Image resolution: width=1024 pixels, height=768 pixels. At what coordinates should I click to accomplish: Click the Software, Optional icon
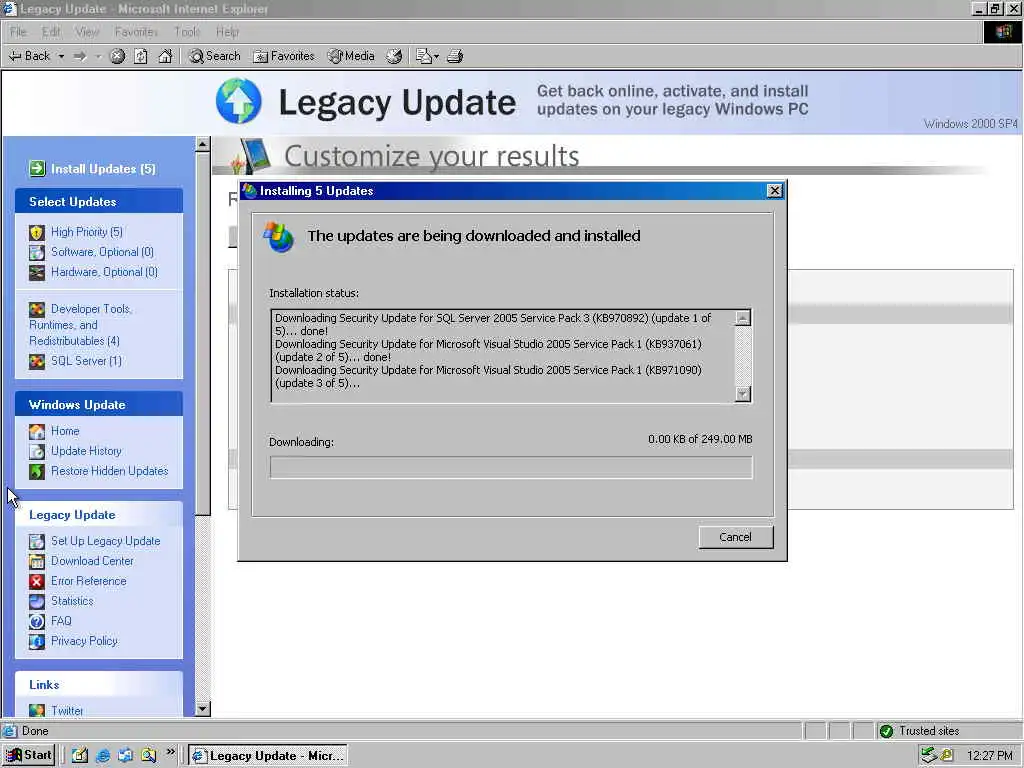click(x=37, y=253)
